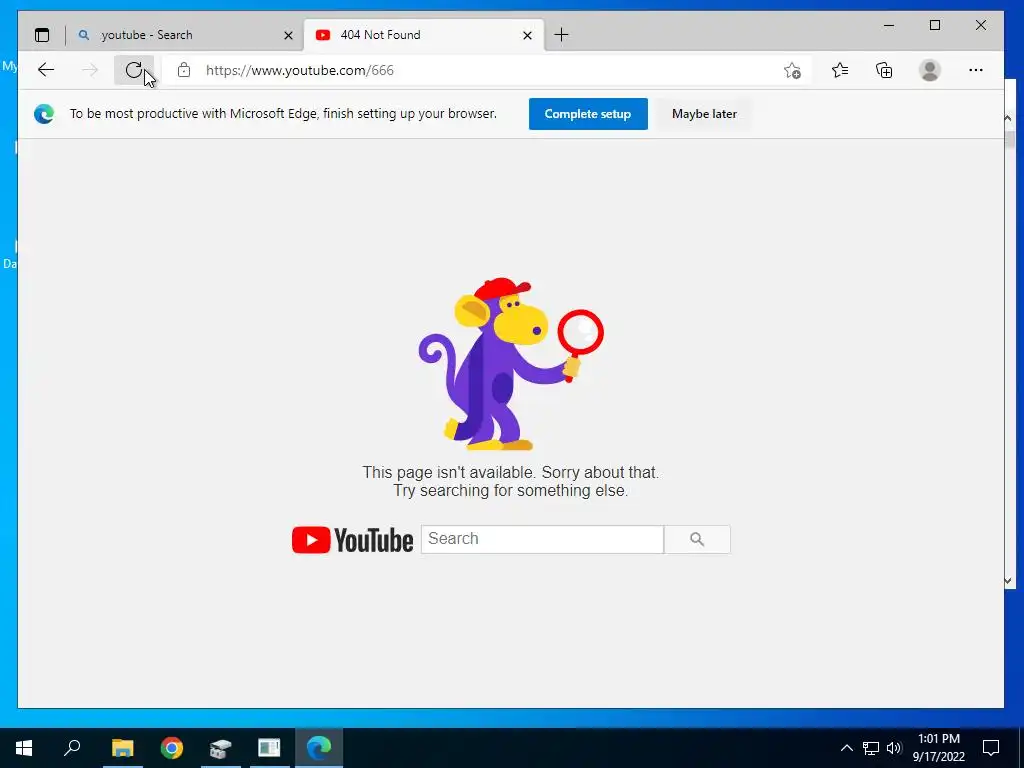
Task: Click the YouTube logo
Action: pyautogui.click(x=353, y=540)
